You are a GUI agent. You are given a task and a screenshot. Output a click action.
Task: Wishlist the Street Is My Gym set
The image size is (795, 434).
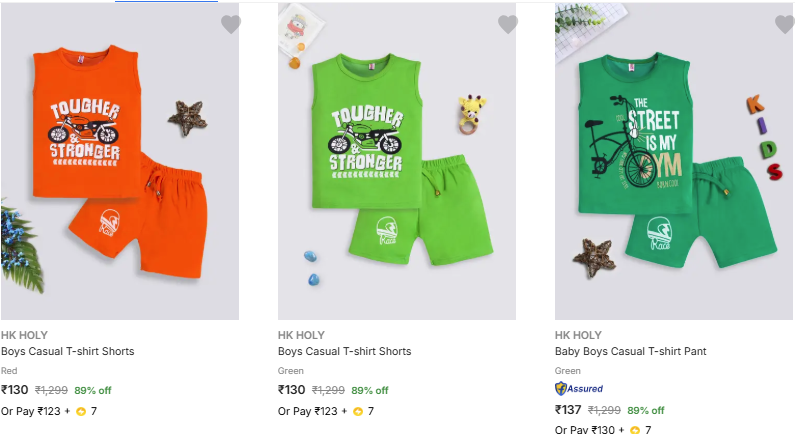click(785, 24)
